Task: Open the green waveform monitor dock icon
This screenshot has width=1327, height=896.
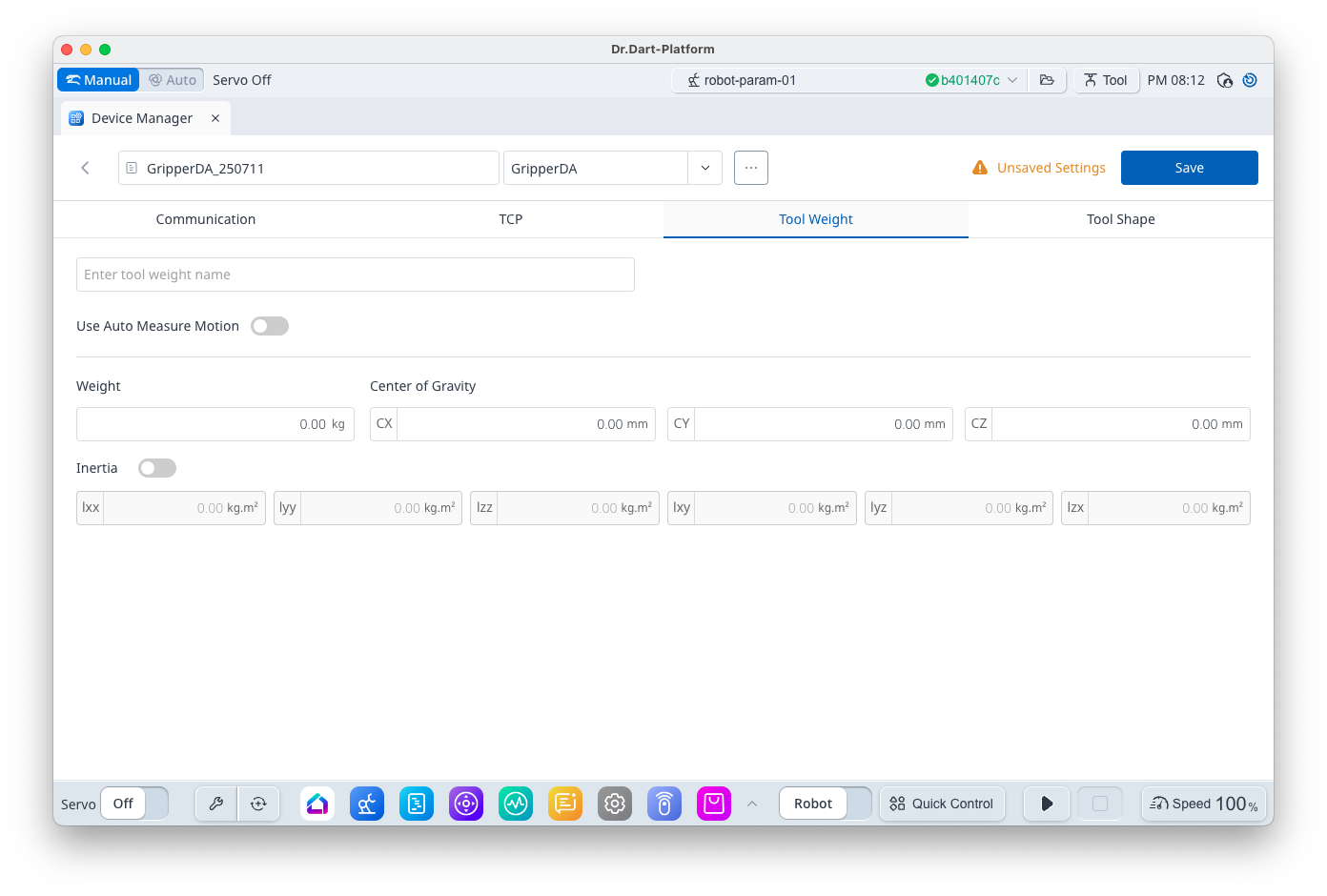Action: pyautogui.click(x=516, y=804)
